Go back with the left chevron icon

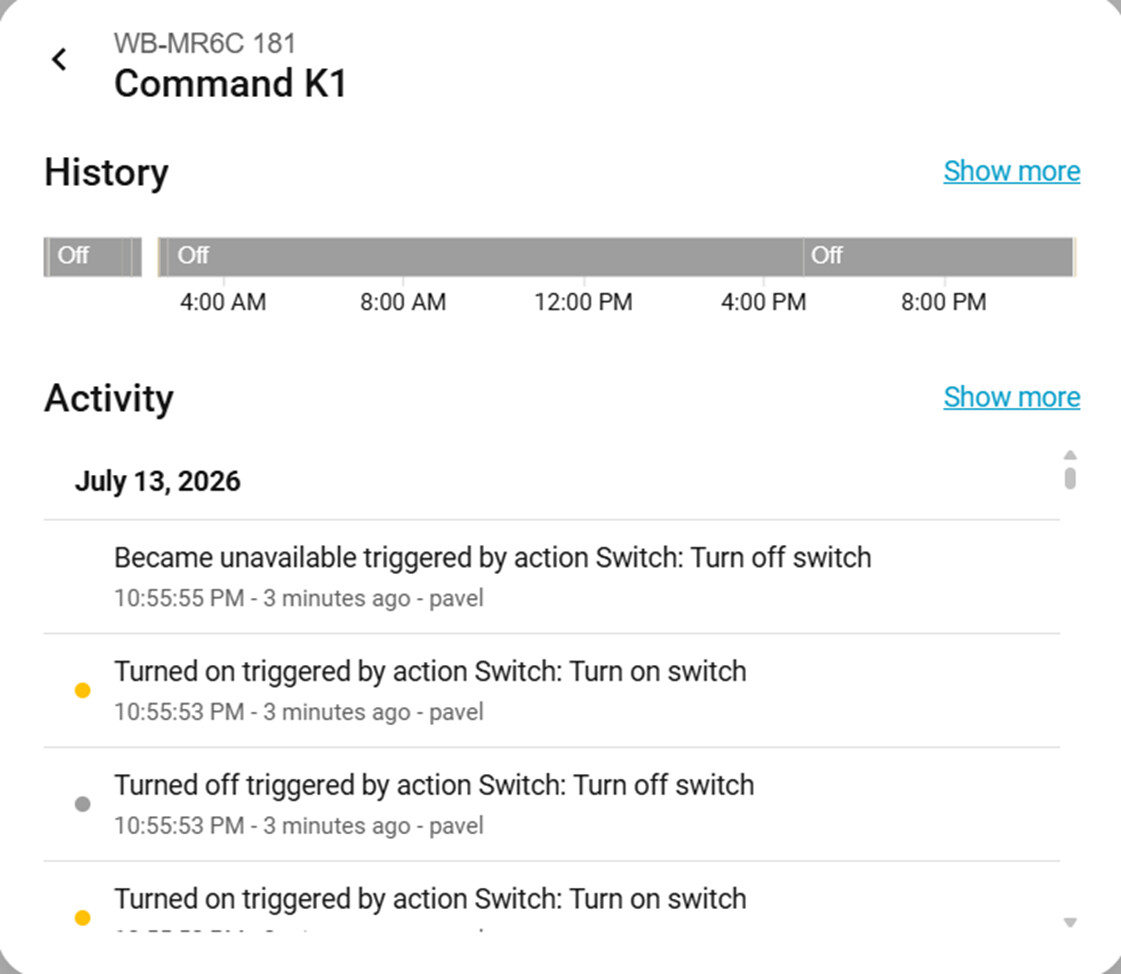59,59
